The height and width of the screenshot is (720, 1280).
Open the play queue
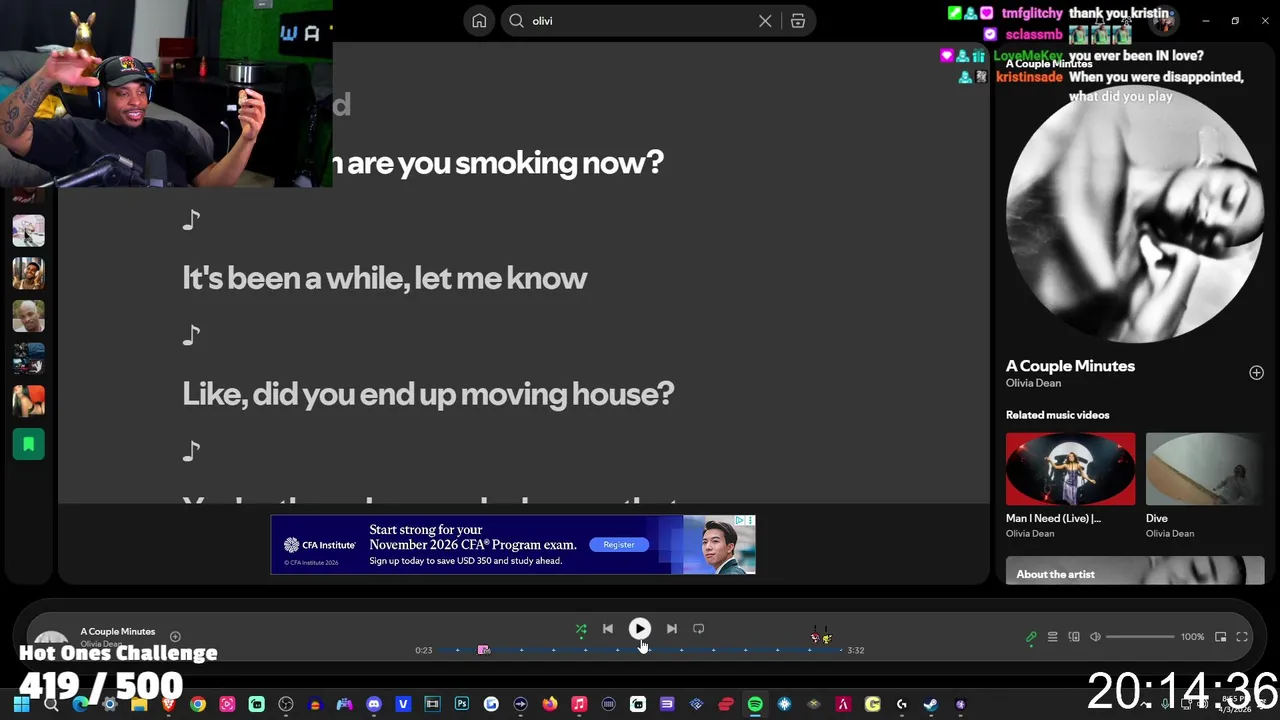pyautogui.click(x=1052, y=637)
